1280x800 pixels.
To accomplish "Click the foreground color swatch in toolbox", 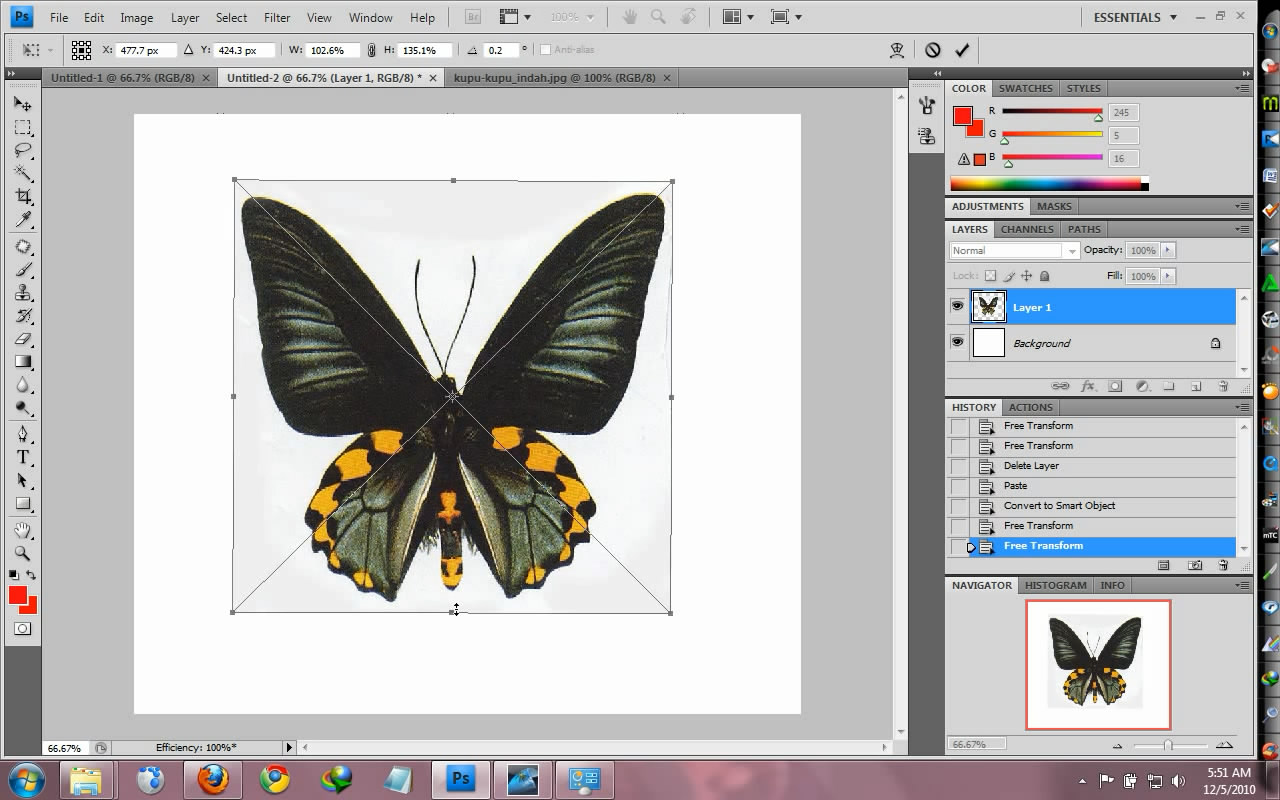I will [x=17, y=595].
